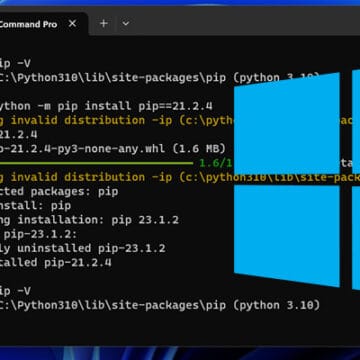Click the 'ython -m pip install pip==21.2.4' line
The height and width of the screenshot is (360, 360).
click(106, 106)
